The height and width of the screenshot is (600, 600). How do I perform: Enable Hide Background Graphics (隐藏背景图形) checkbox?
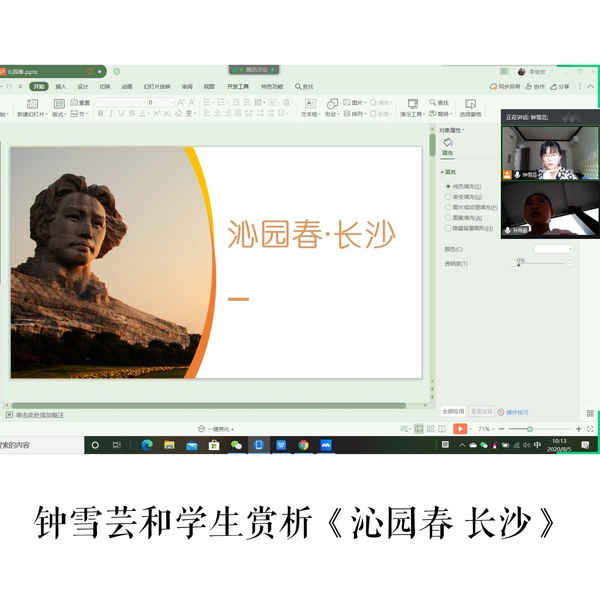tap(448, 227)
